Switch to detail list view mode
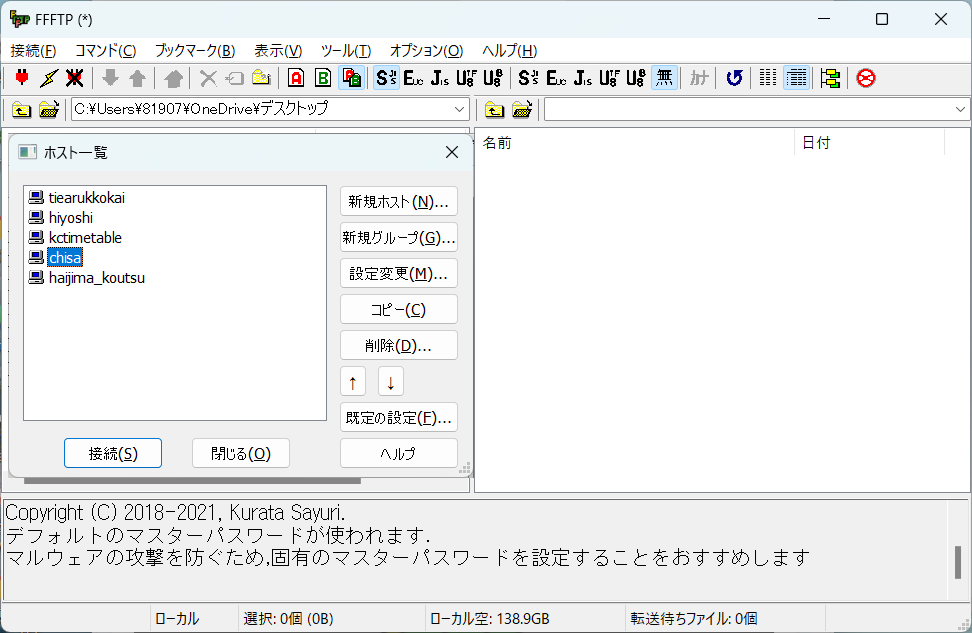The height and width of the screenshot is (633, 972). [796, 77]
